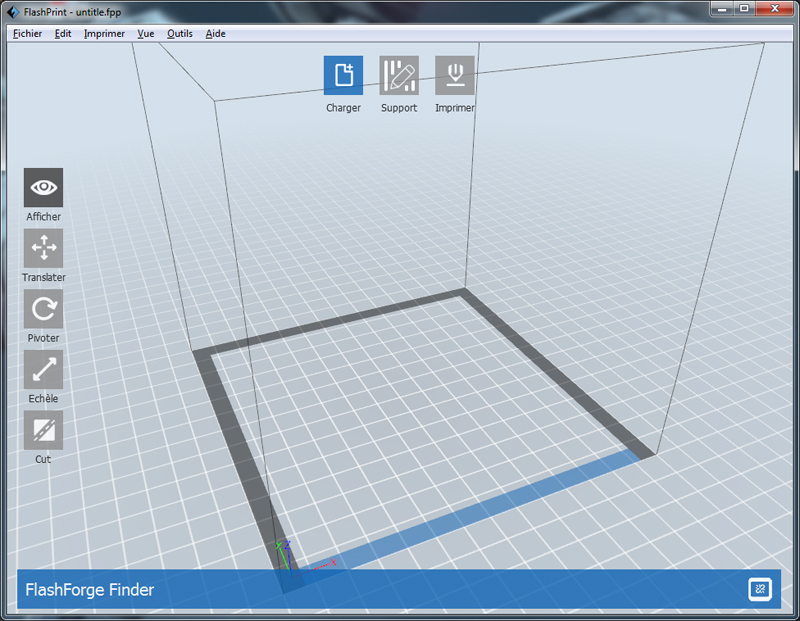This screenshot has height=621, width=800.
Task: Open the Support editing tool
Action: click(x=399, y=76)
